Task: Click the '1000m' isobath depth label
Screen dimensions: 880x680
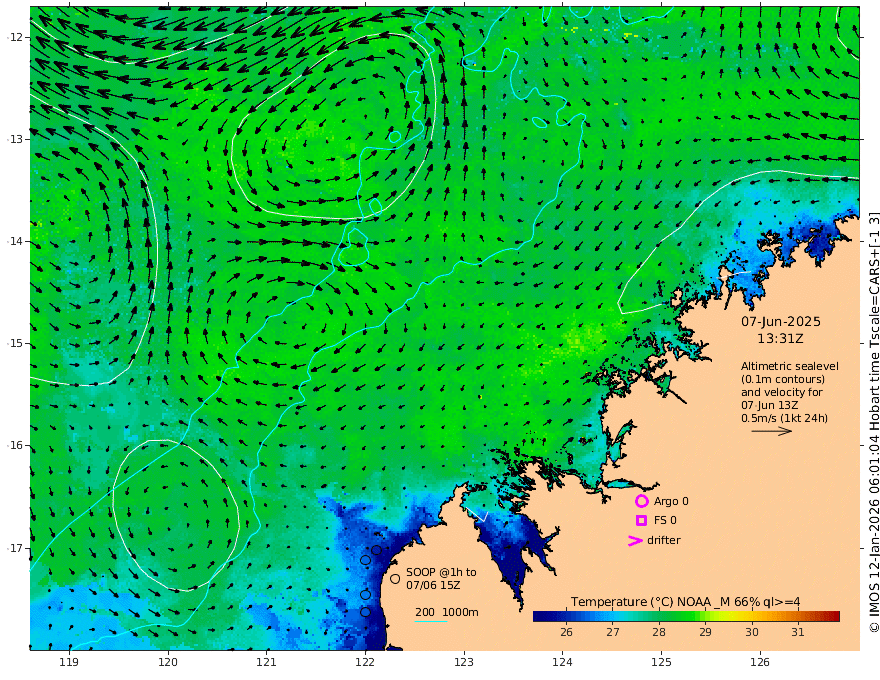Action: pos(460,612)
